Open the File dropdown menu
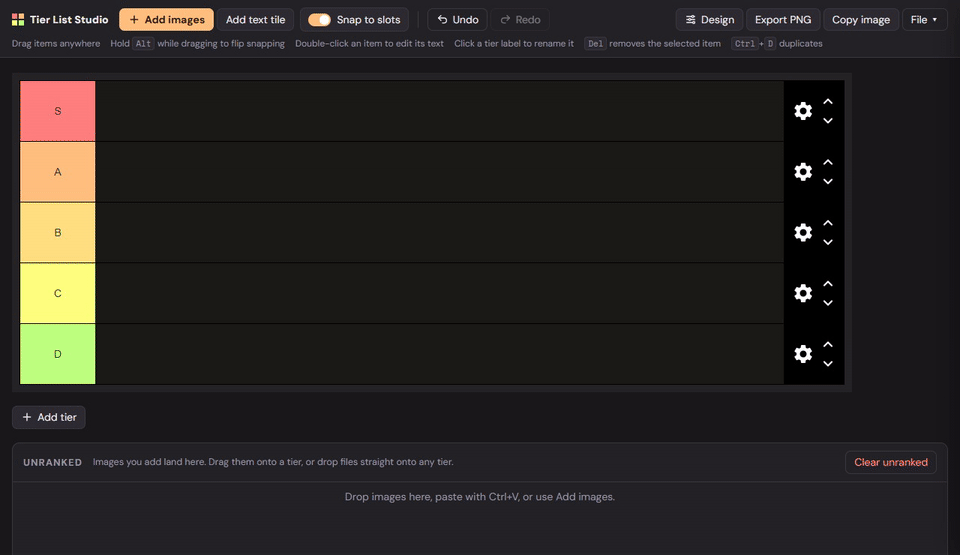Image resolution: width=960 pixels, height=555 pixels. pos(924,20)
